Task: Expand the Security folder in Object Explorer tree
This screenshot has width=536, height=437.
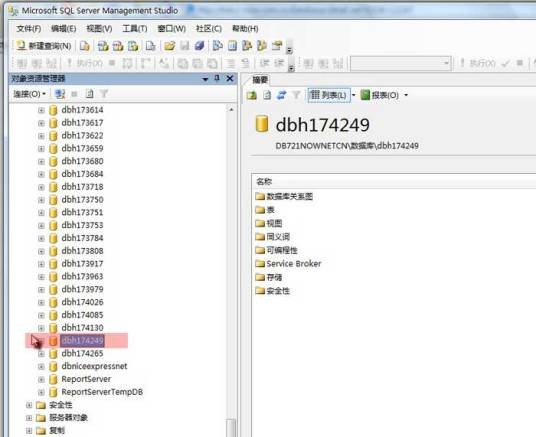Action: coord(29,405)
